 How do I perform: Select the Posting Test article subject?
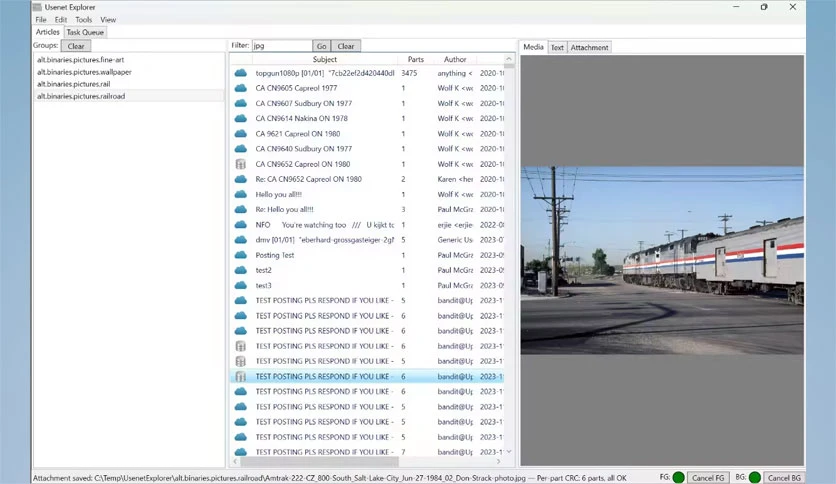coord(275,255)
